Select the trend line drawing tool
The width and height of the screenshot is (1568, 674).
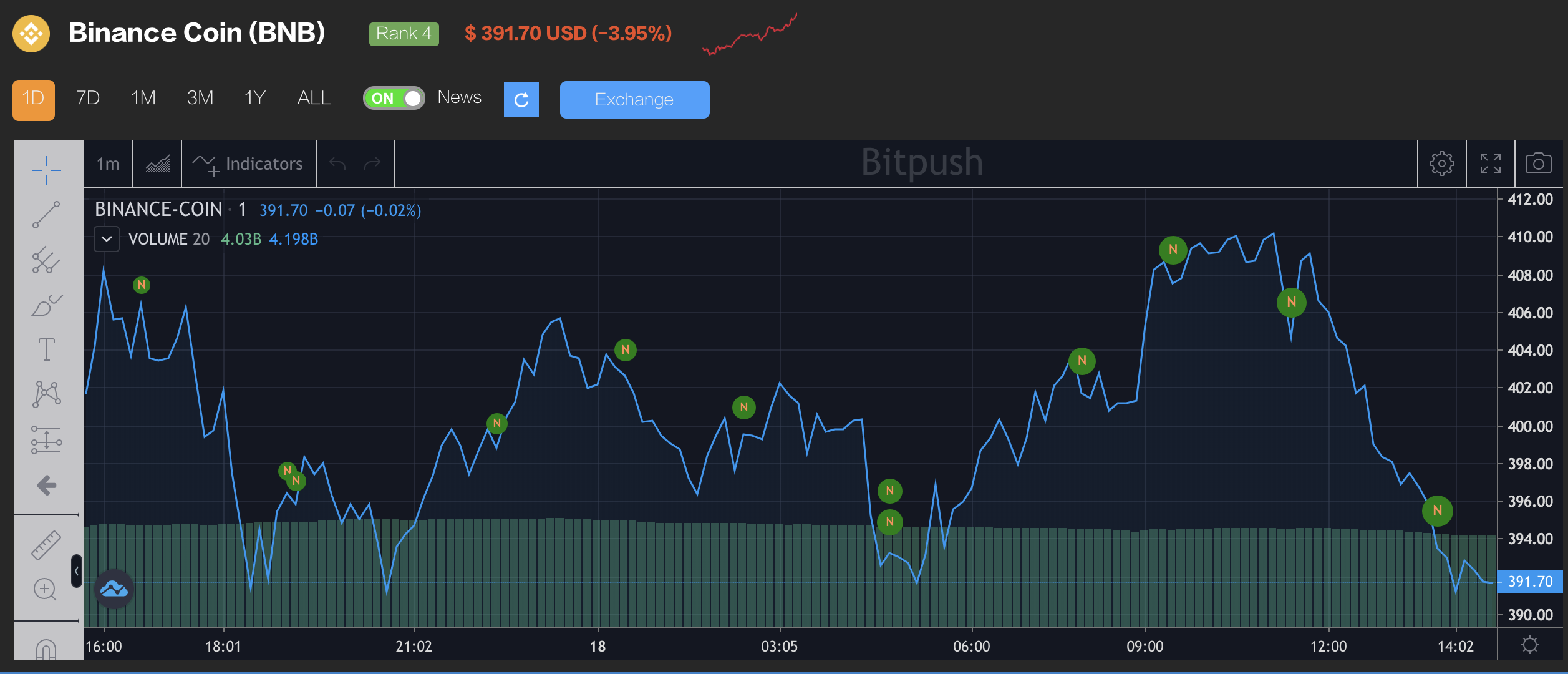click(x=47, y=215)
